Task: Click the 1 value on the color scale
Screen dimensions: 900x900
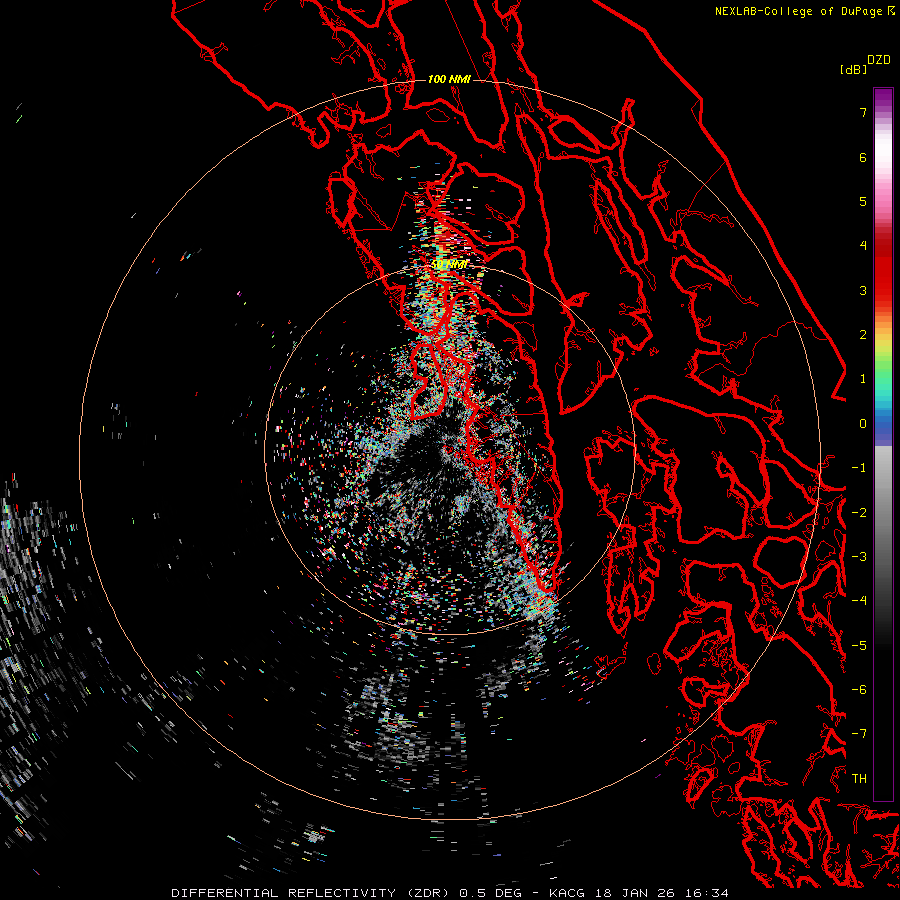Action: coord(863,379)
